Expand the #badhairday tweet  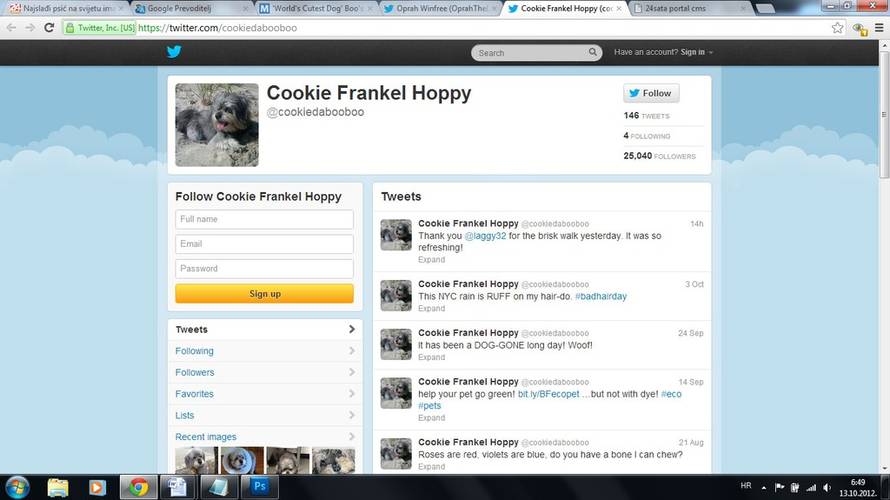(431, 308)
